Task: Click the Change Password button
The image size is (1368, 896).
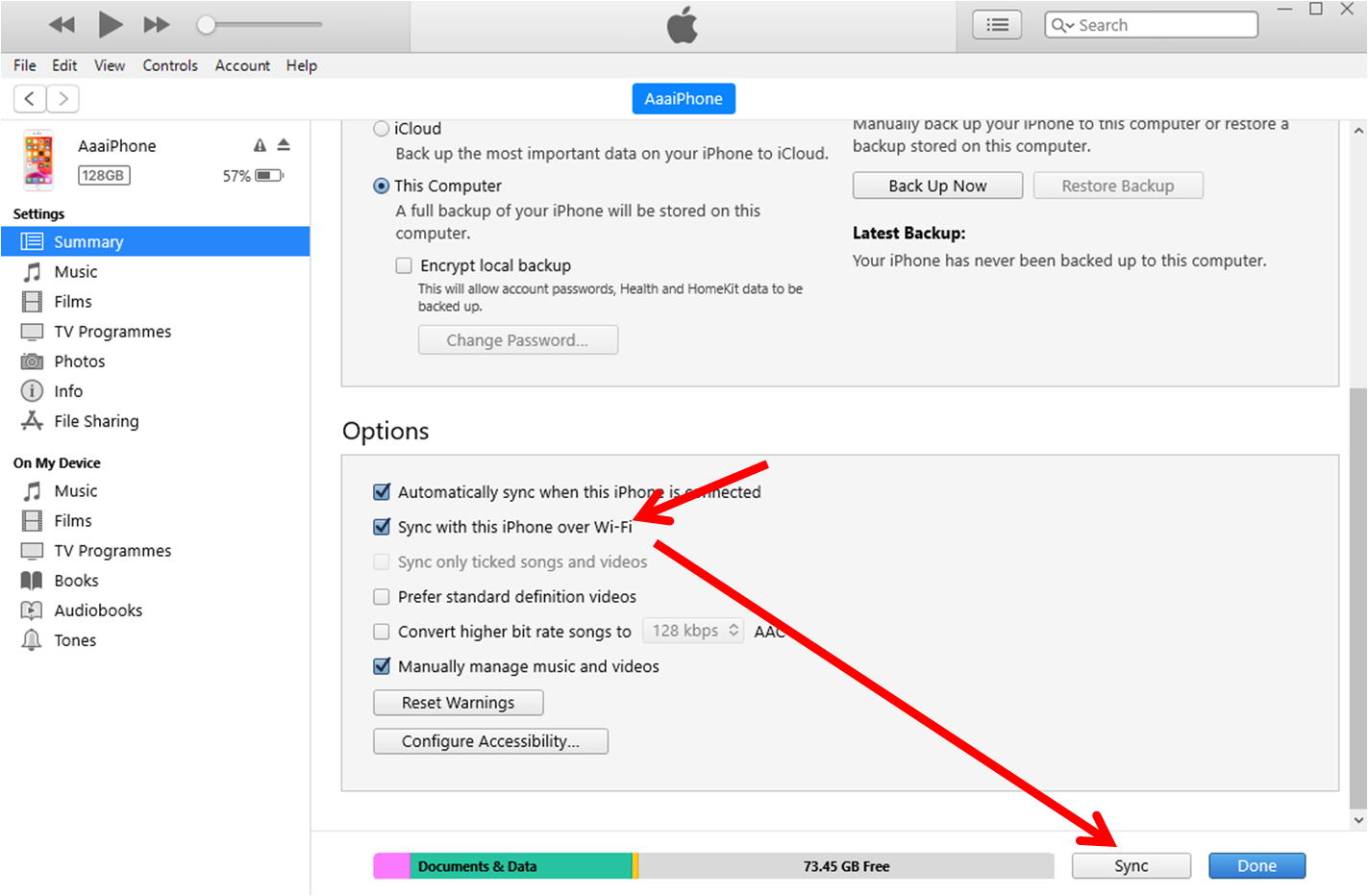Action: tap(518, 340)
